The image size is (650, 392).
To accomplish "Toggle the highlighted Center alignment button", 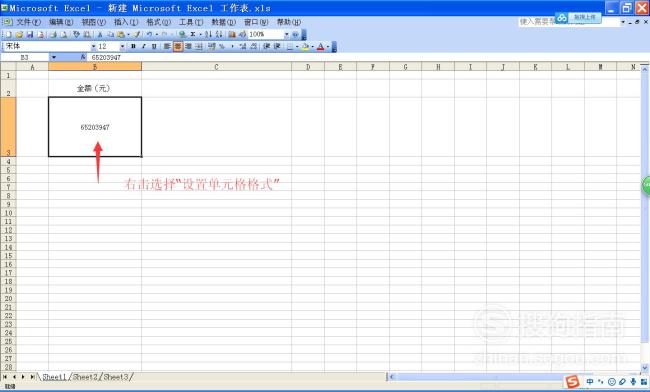I will click(x=178, y=46).
